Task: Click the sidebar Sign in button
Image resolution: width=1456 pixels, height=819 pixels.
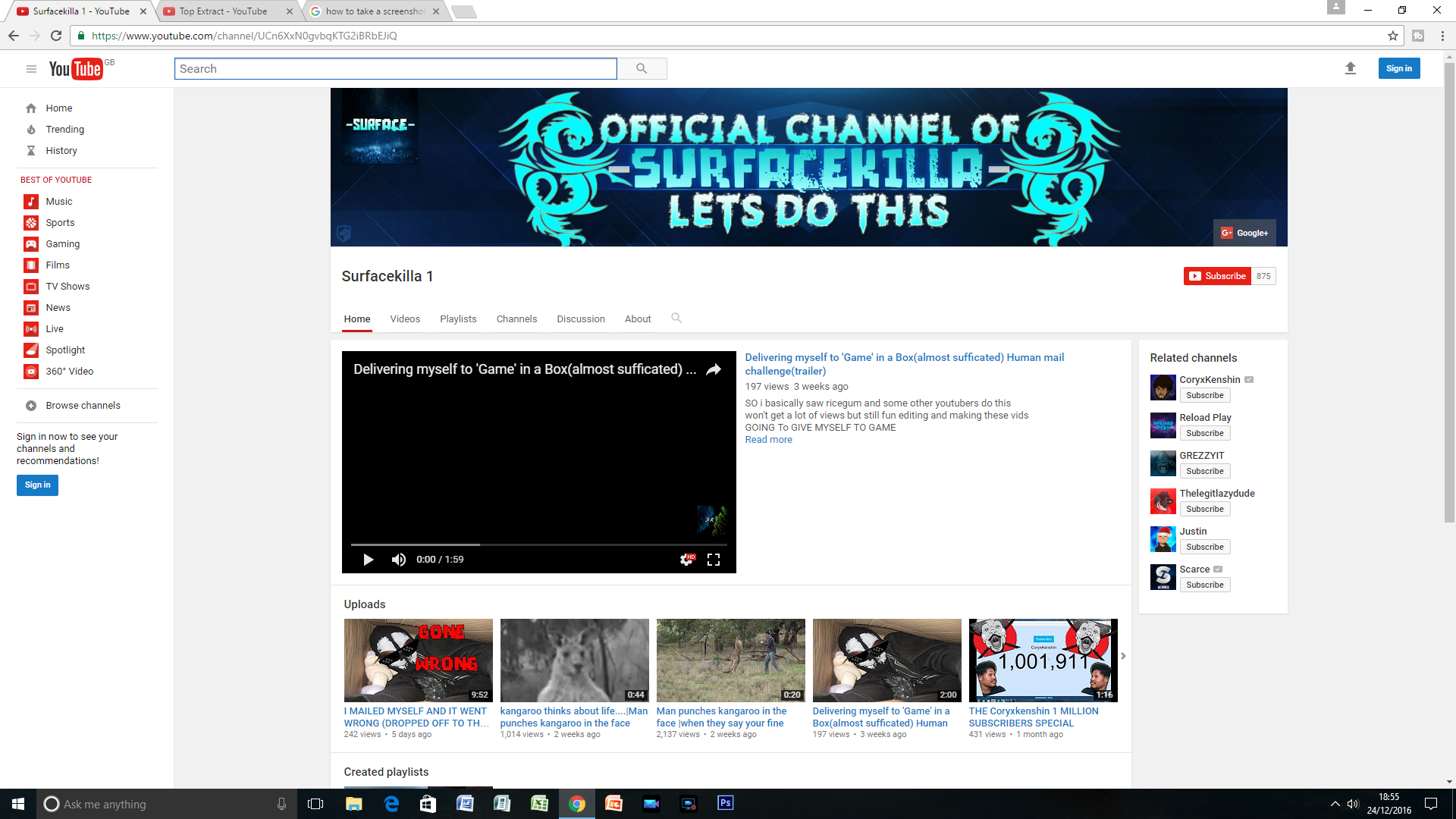Action: pos(37,485)
